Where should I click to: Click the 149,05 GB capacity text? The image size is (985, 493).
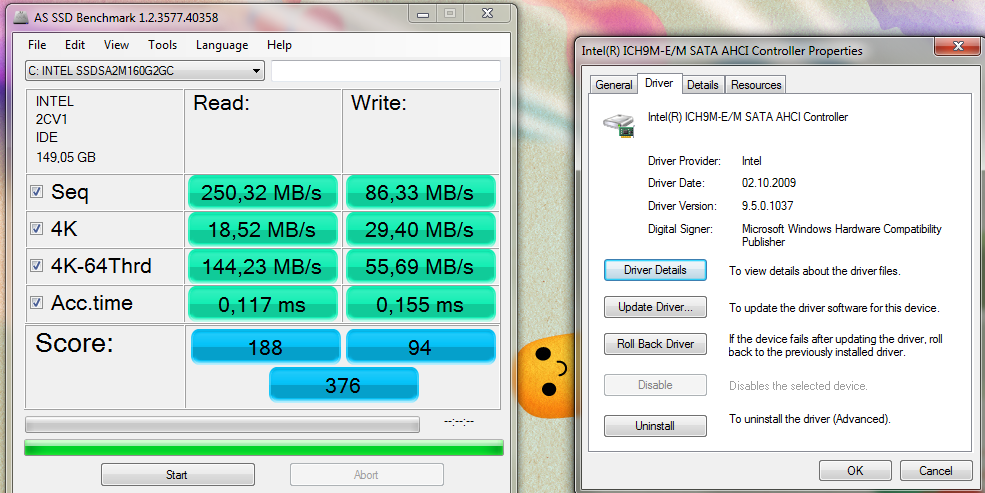tap(66, 157)
